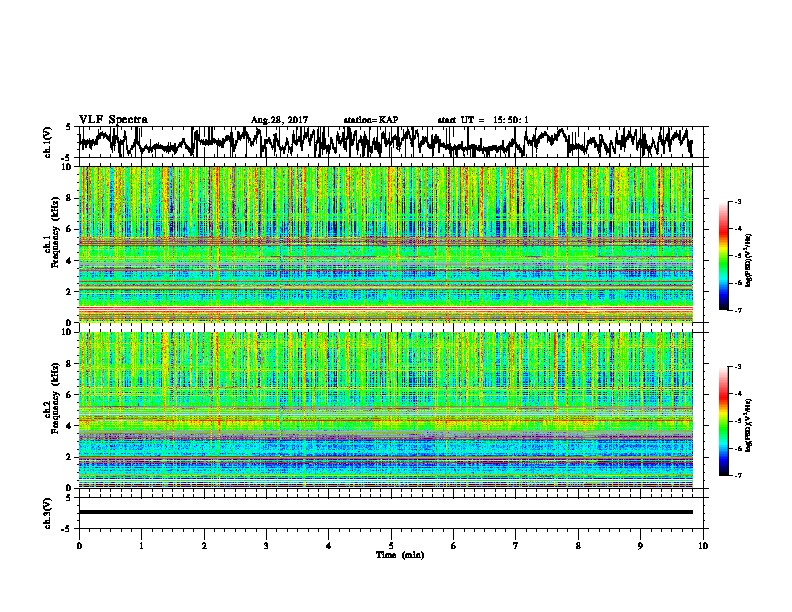Image resolution: width=792 pixels, height=612 pixels.
Task: Click the "ch.1(V)" waveform axis label
Action: tap(48, 142)
